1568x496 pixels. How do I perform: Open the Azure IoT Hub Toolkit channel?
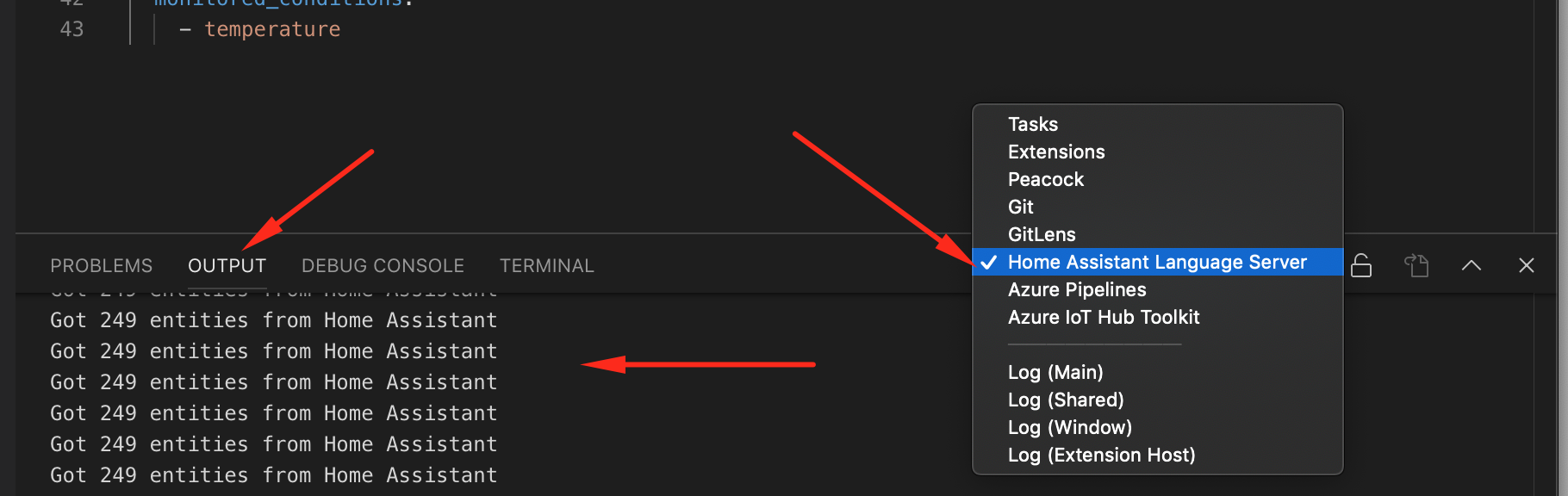tap(1104, 317)
